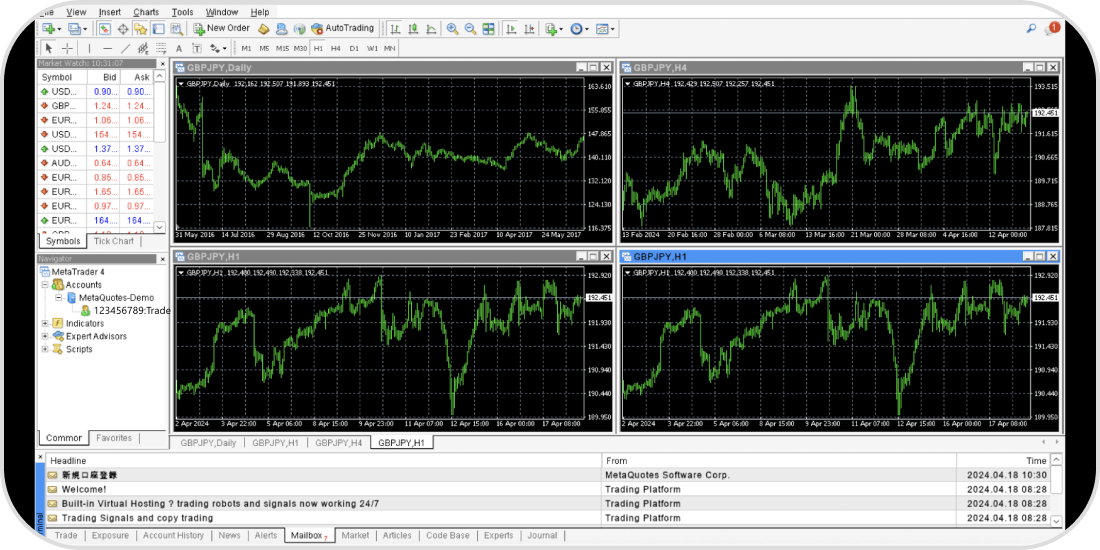Toggle the Navigator panel star-folder icon
This screenshot has width=1100, height=550.
(x=140, y=29)
